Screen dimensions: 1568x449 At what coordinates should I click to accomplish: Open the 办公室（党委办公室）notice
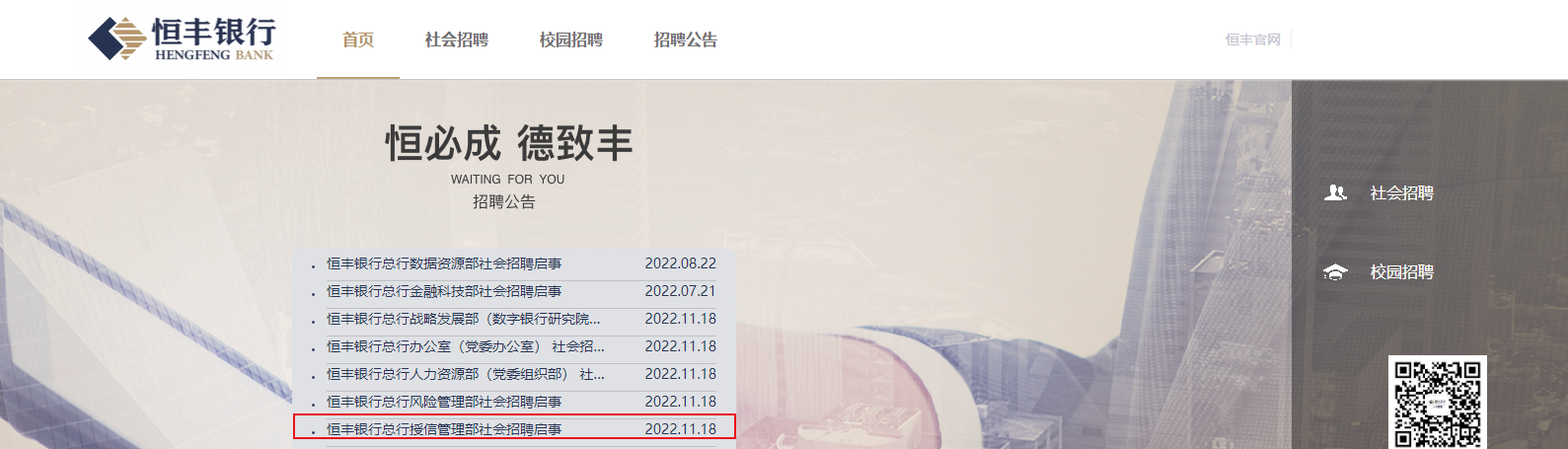[466, 346]
